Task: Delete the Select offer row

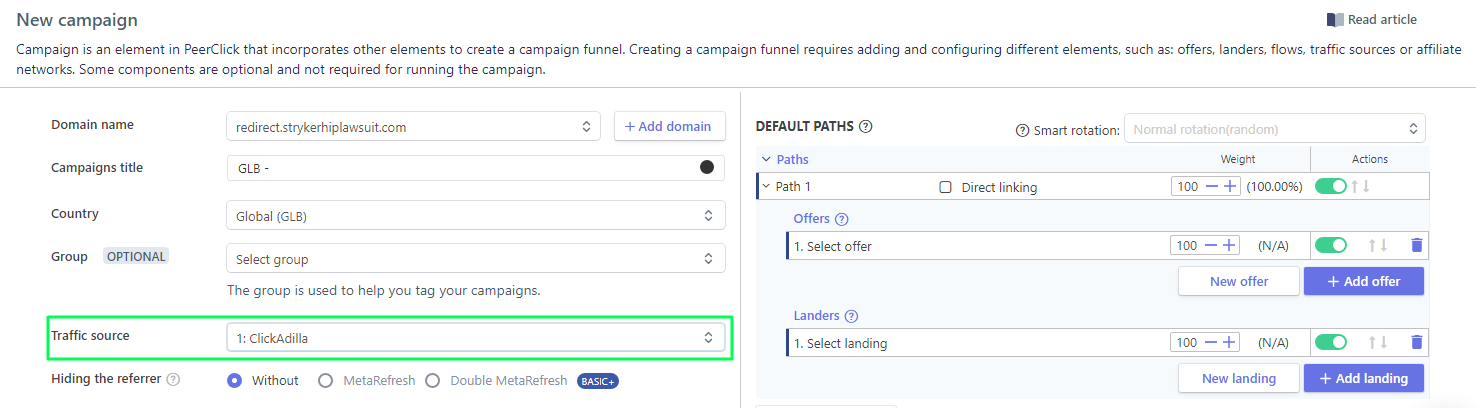Action: coord(1416,245)
